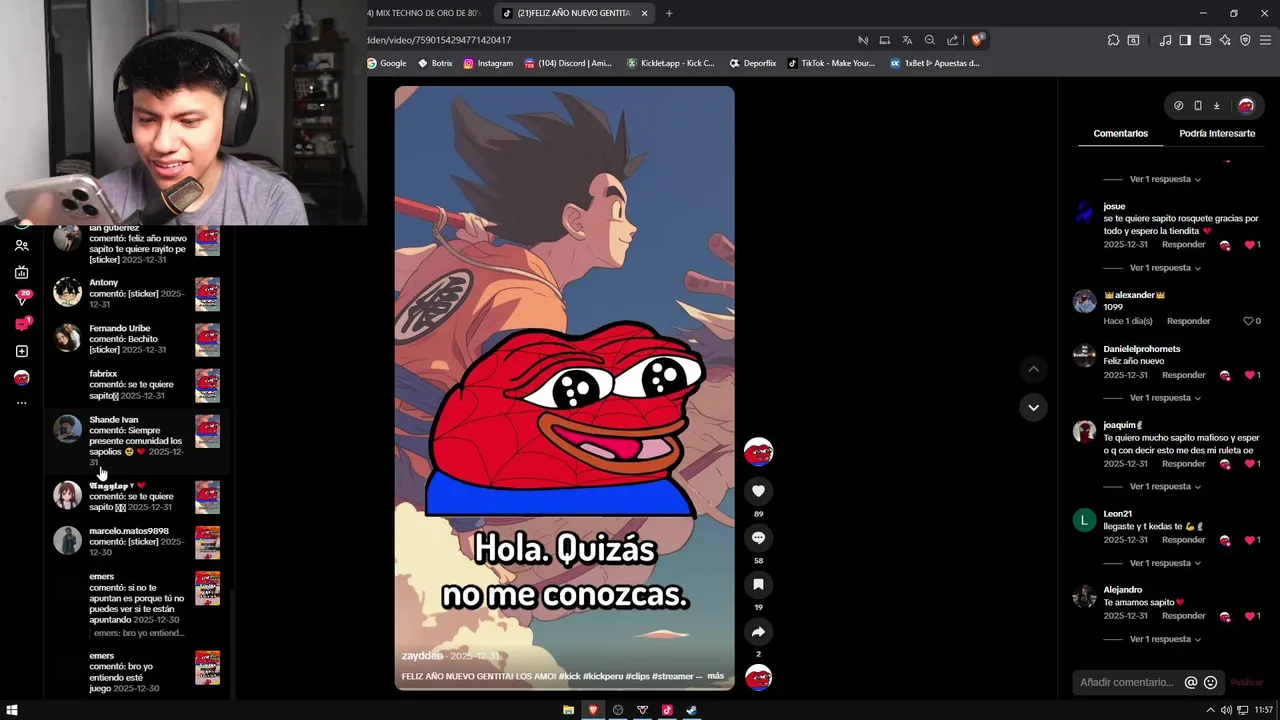
Task: Open the messages icon with badge 20
Action: click(22, 298)
